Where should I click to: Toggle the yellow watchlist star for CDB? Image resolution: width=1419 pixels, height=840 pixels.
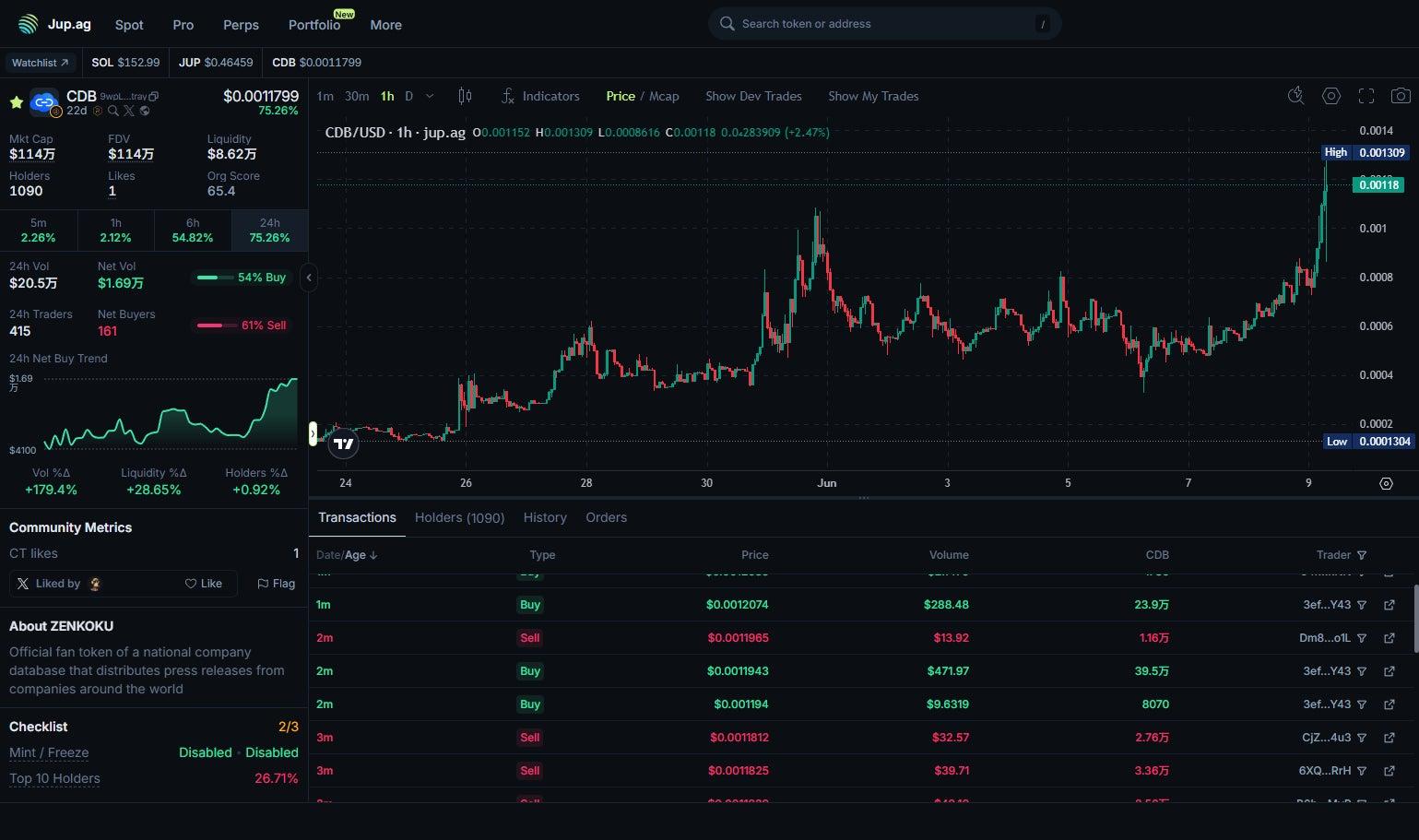pos(16,102)
